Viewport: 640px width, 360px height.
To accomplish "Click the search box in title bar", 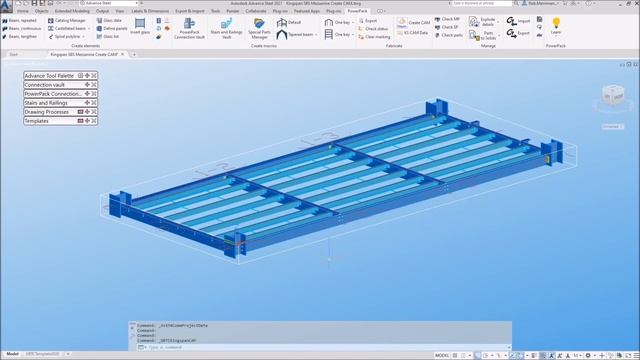I will pyautogui.click(x=482, y=3).
